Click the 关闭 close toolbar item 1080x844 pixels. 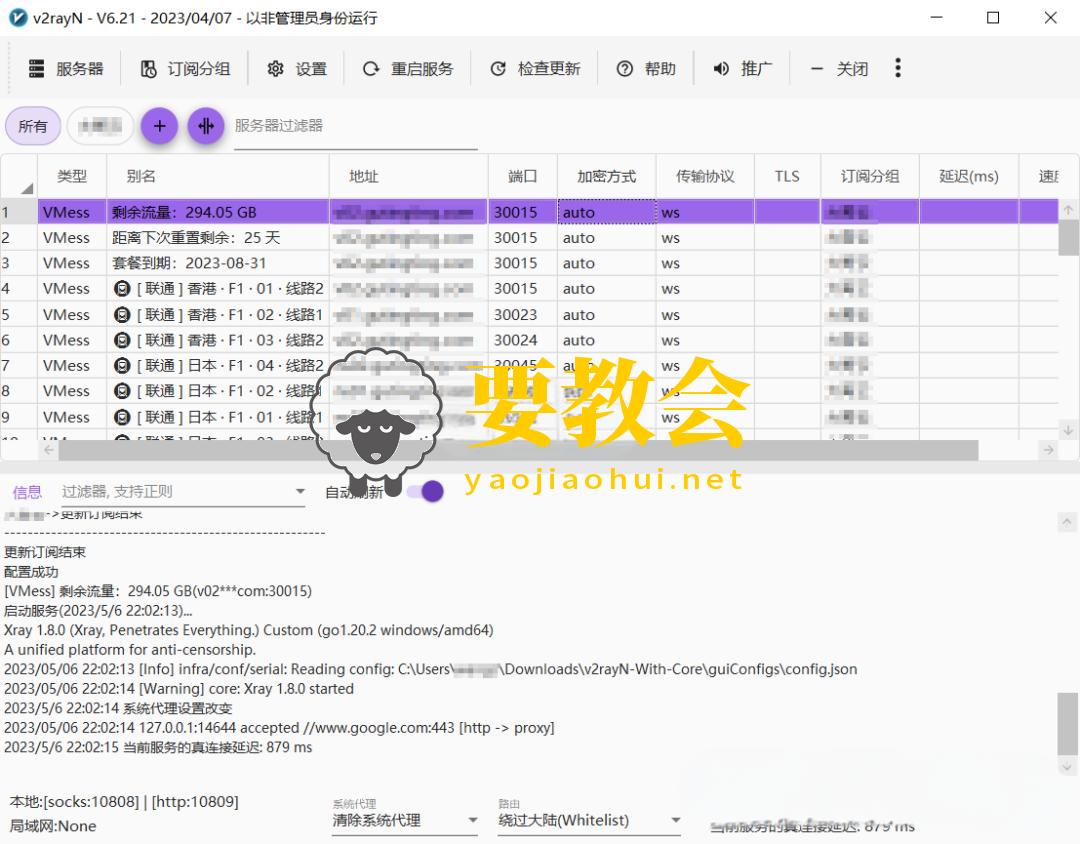[839, 69]
